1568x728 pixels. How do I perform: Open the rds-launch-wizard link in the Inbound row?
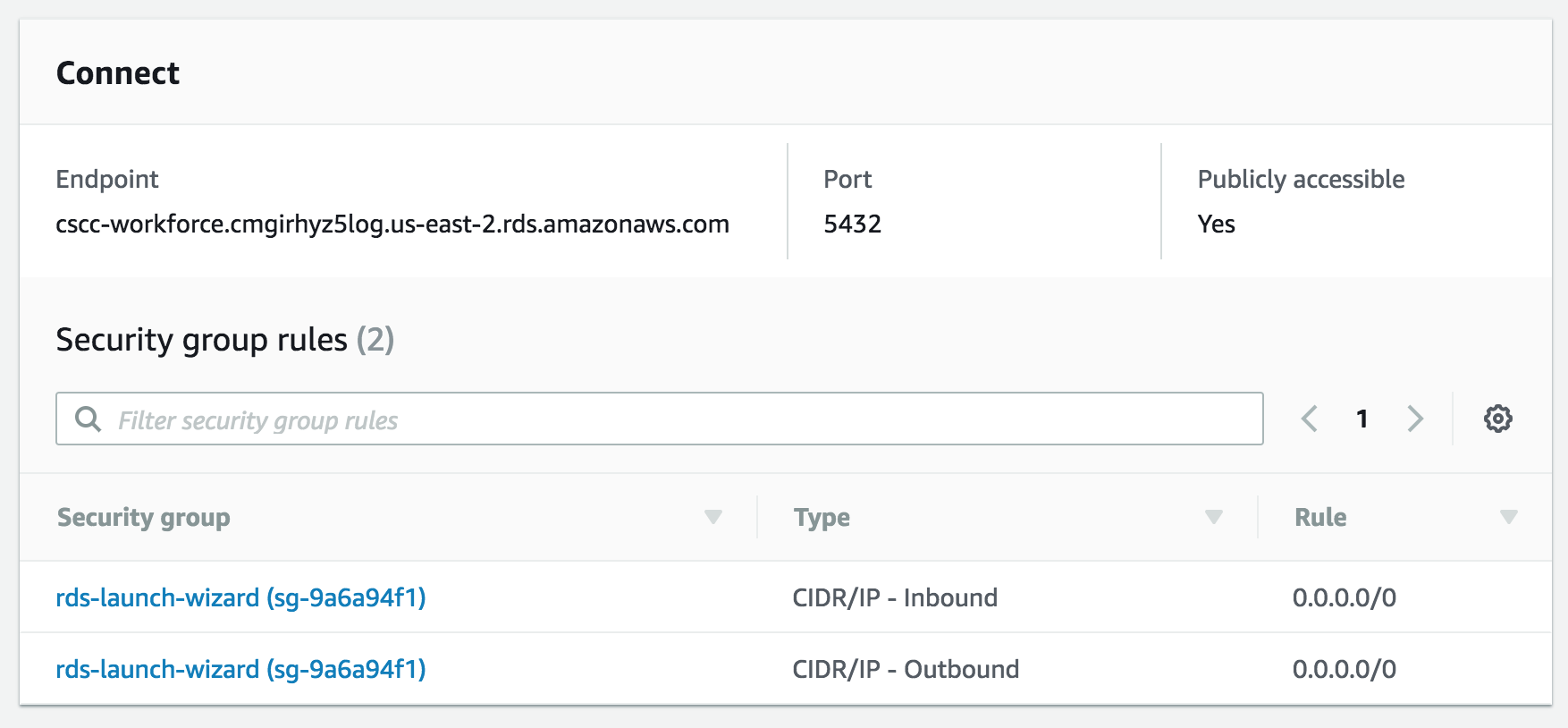click(240, 597)
